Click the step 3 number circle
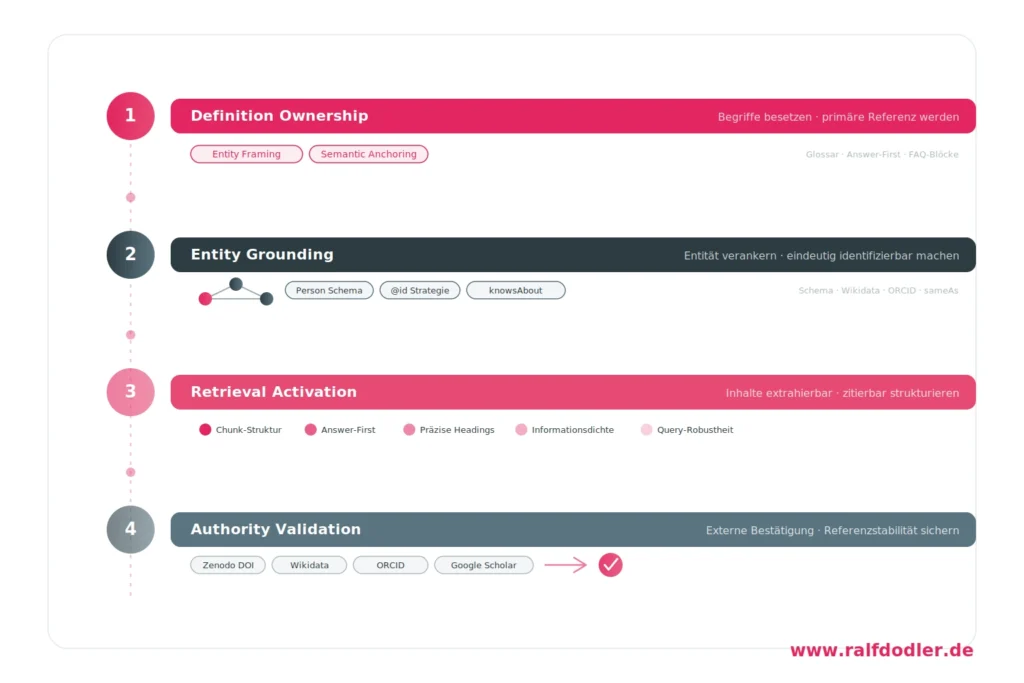Screen dimensions: 1024x683 131,392
